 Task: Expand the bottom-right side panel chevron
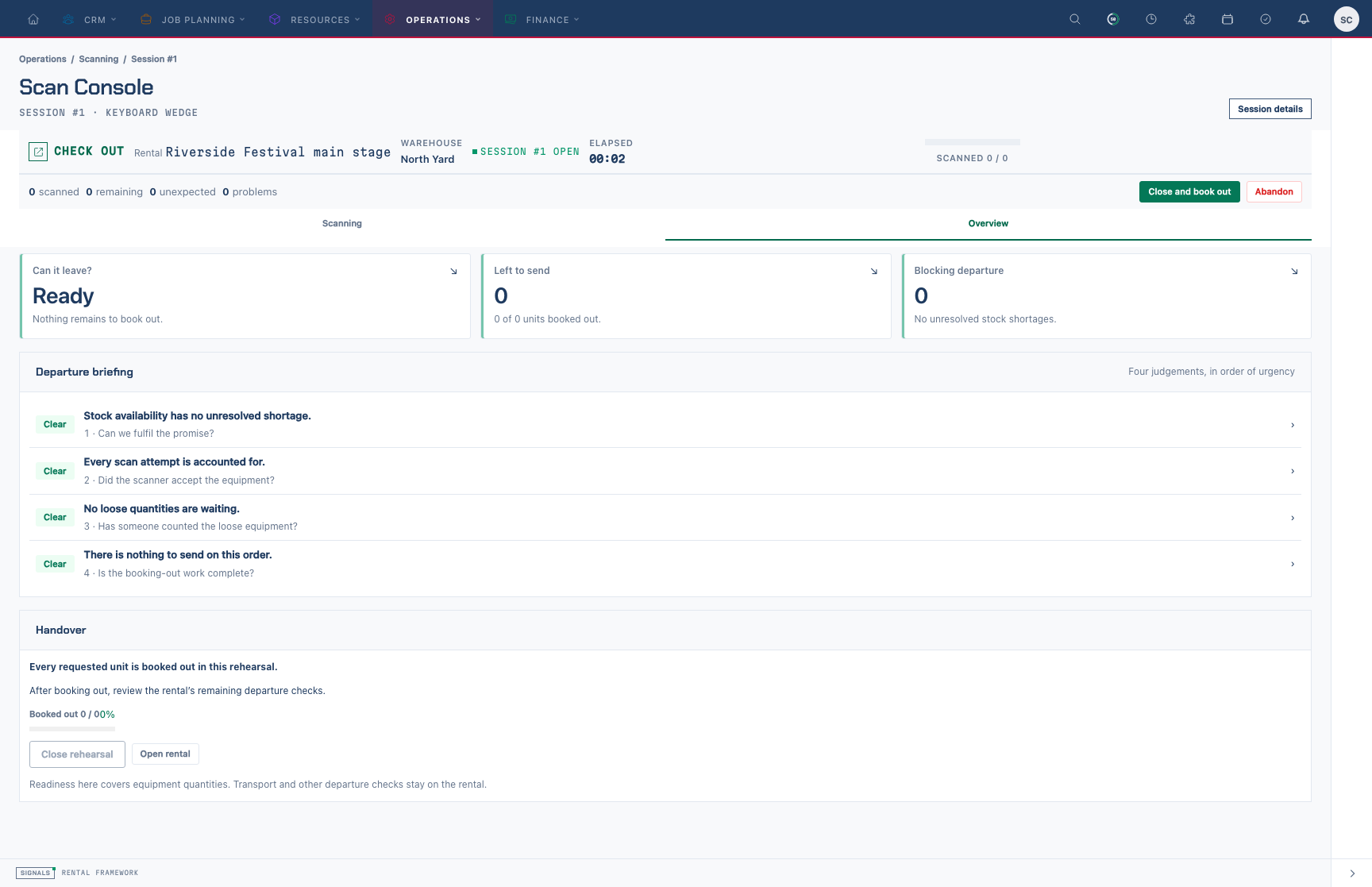click(x=1352, y=873)
